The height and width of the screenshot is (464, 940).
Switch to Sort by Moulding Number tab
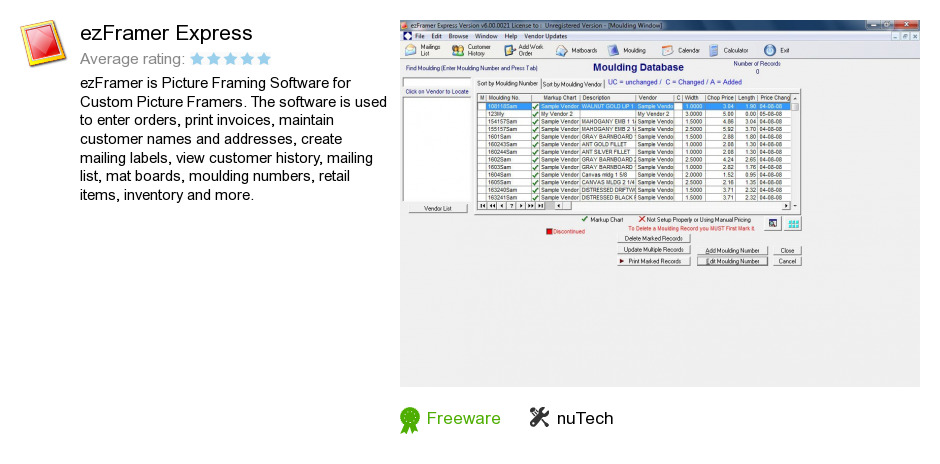pos(507,84)
